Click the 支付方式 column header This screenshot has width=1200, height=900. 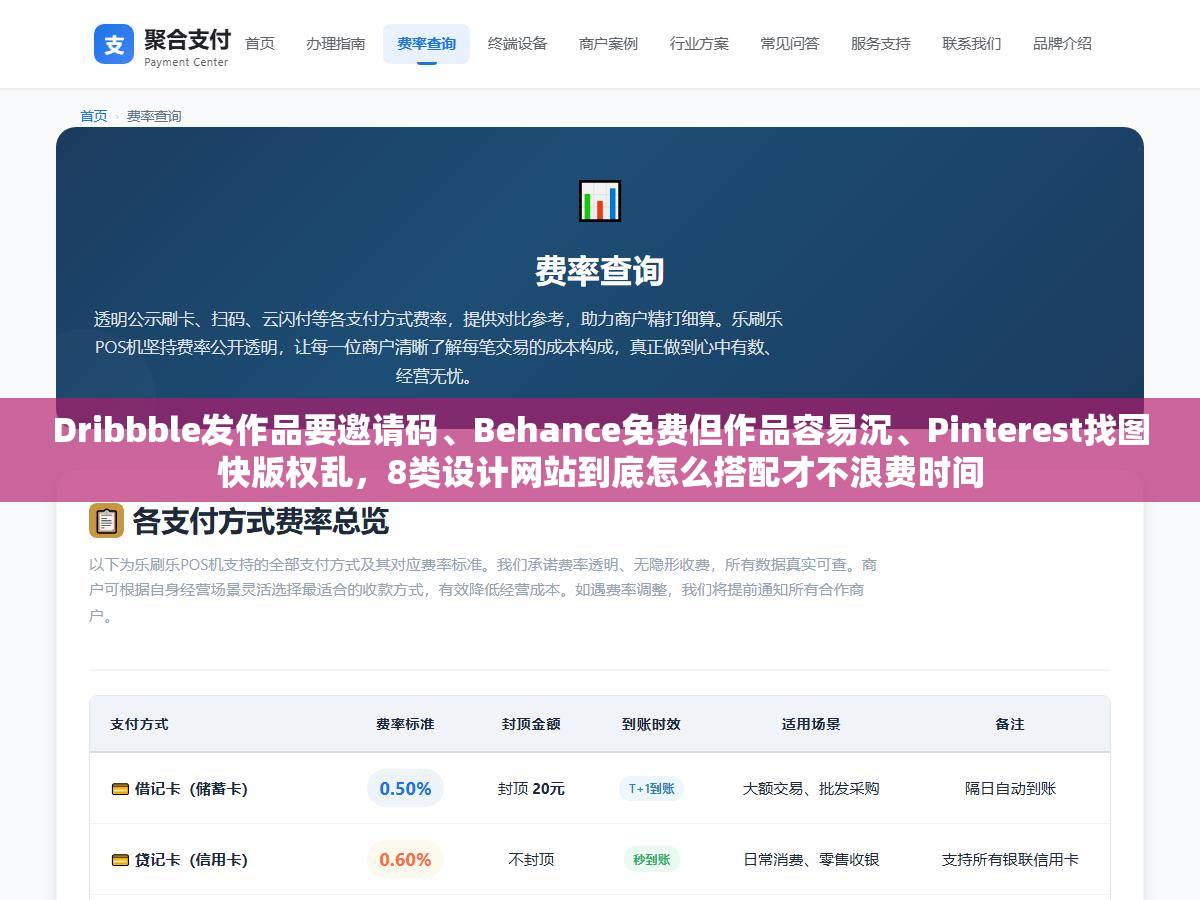pyautogui.click(x=139, y=724)
